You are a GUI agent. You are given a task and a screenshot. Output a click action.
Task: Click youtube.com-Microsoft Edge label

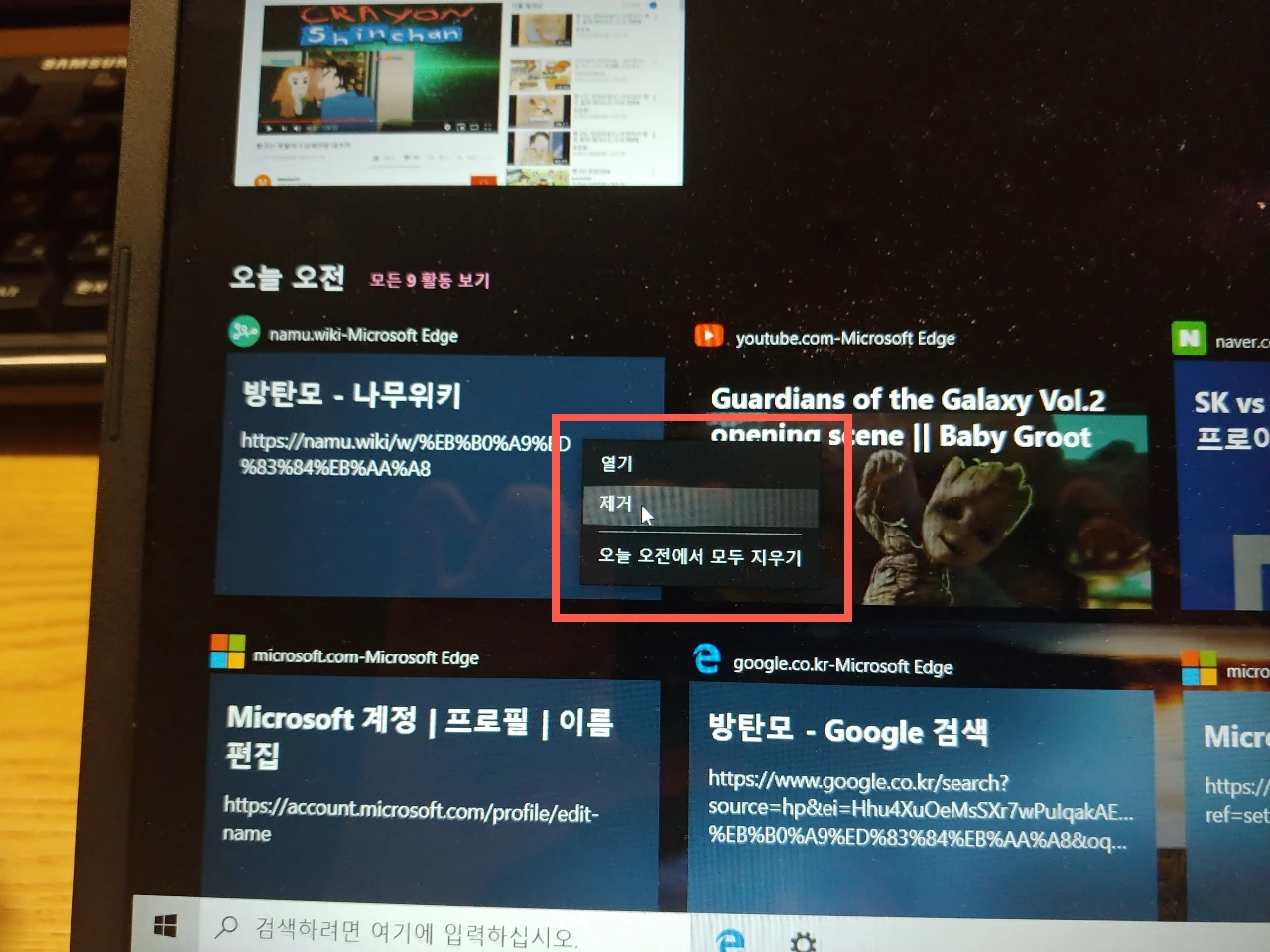tap(845, 338)
